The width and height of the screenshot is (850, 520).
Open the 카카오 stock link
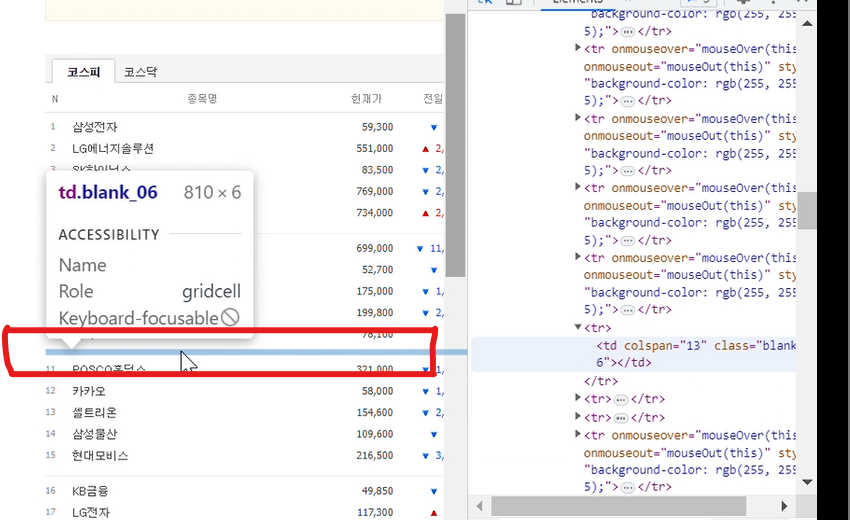(89, 391)
